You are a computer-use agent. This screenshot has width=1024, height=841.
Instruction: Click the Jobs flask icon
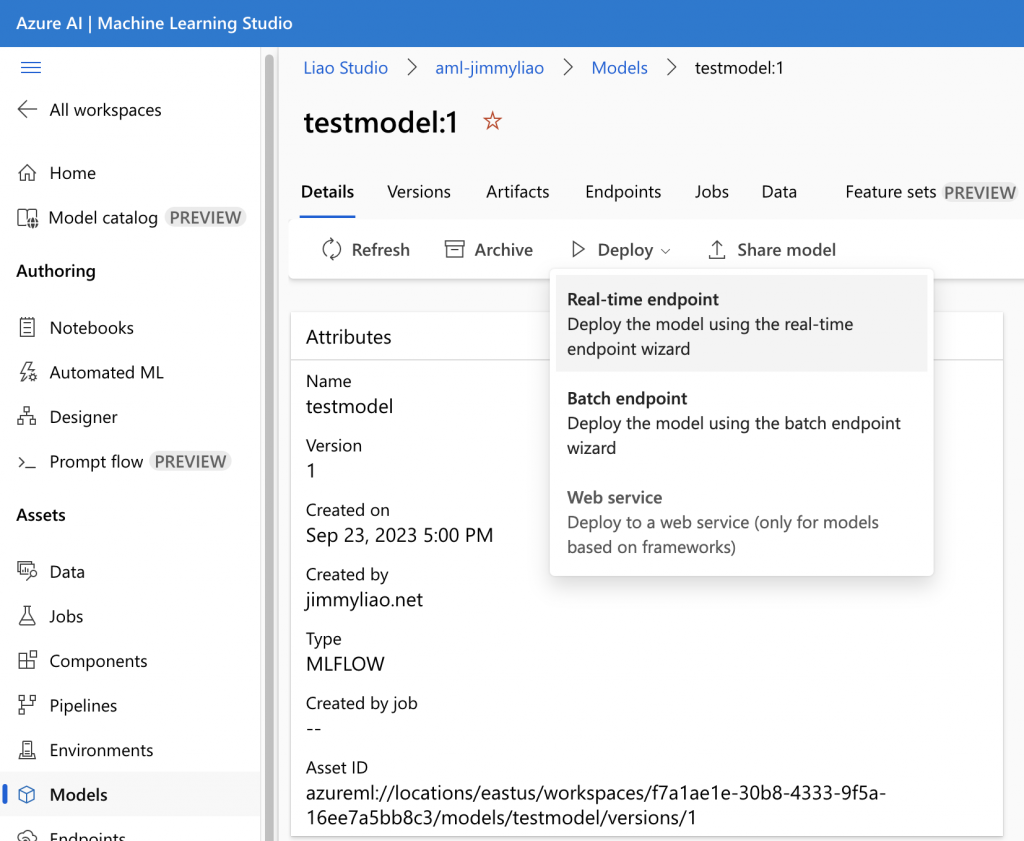pyautogui.click(x=27, y=616)
